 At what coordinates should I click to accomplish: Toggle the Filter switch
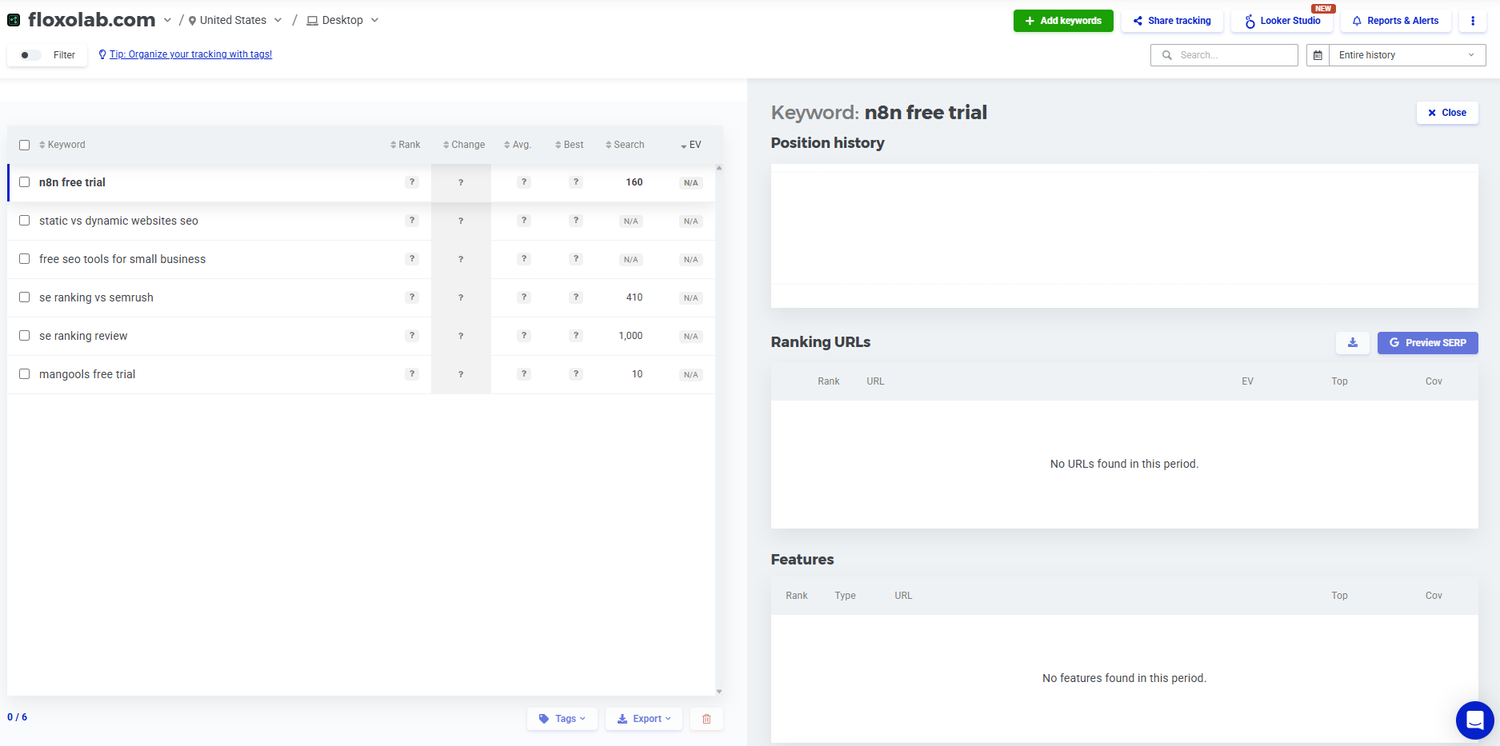pos(31,55)
